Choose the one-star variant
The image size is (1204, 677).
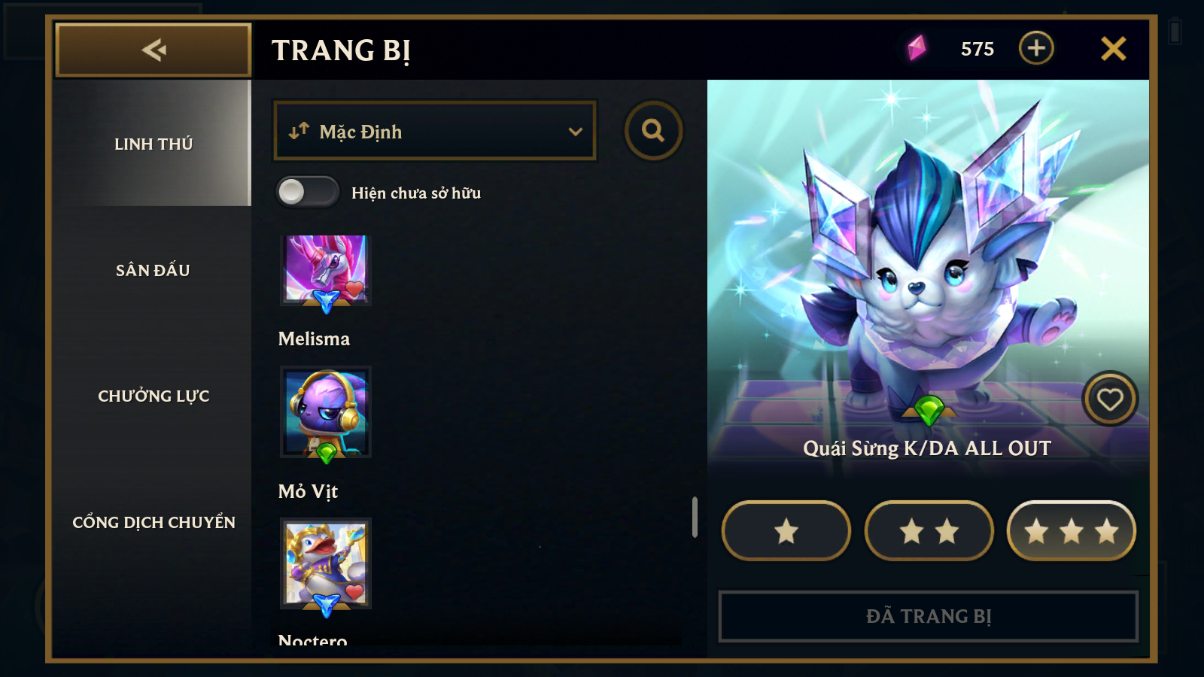point(786,531)
